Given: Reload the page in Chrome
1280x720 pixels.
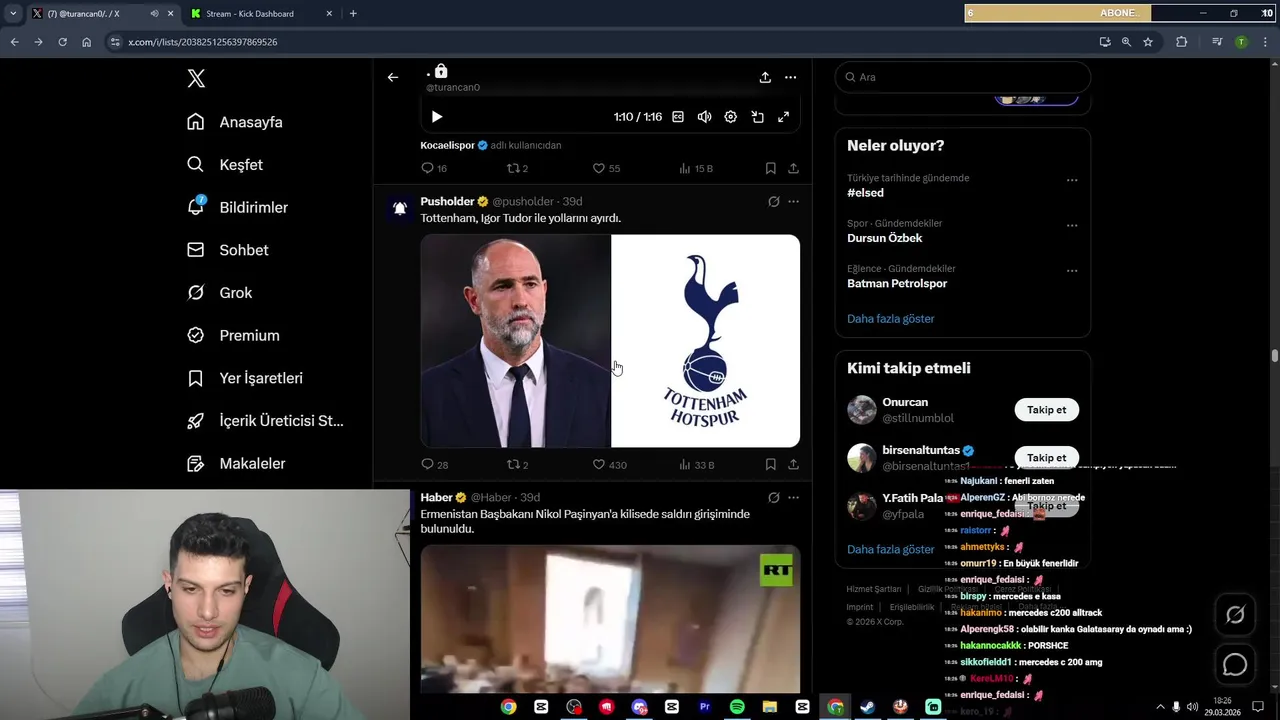Looking at the screenshot, I should [x=62, y=42].
